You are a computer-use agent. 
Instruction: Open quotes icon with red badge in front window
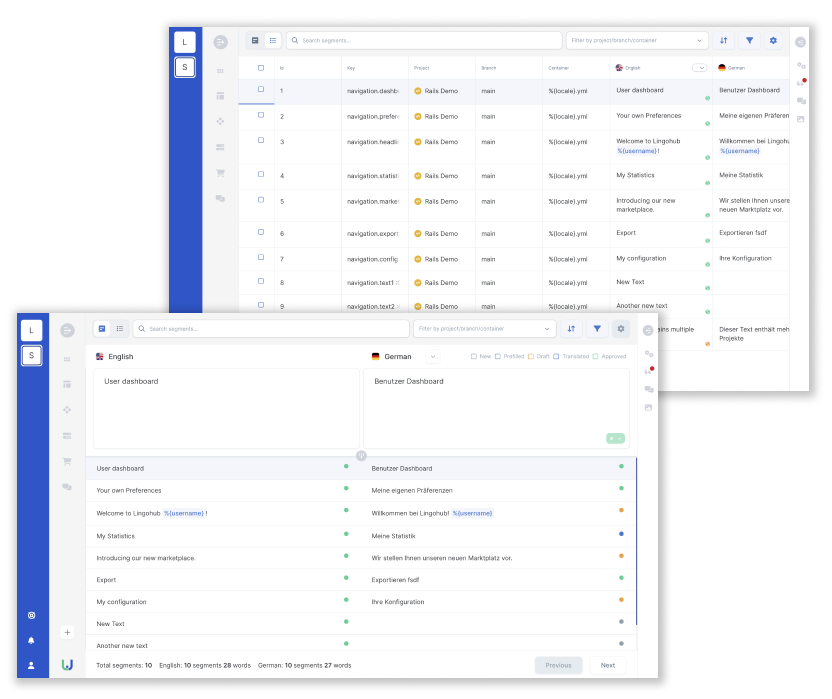click(648, 370)
